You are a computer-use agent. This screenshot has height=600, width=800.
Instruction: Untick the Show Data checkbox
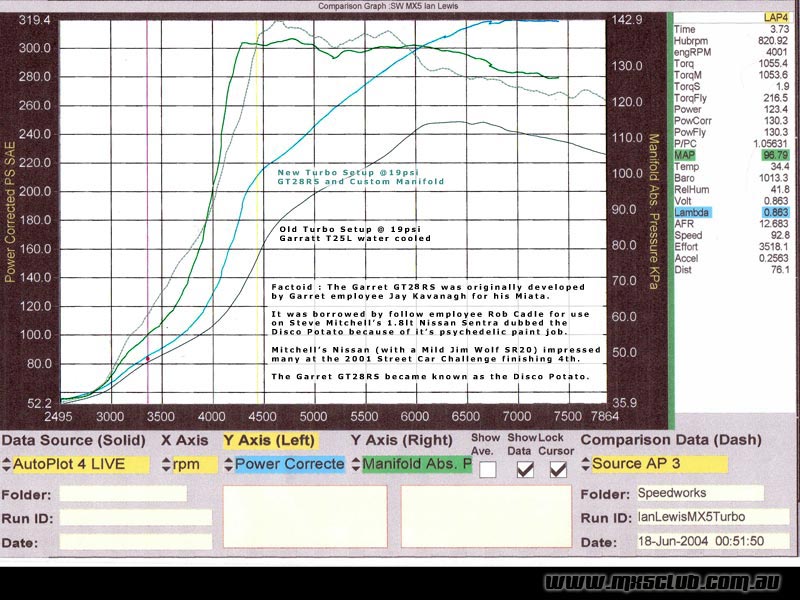525,469
